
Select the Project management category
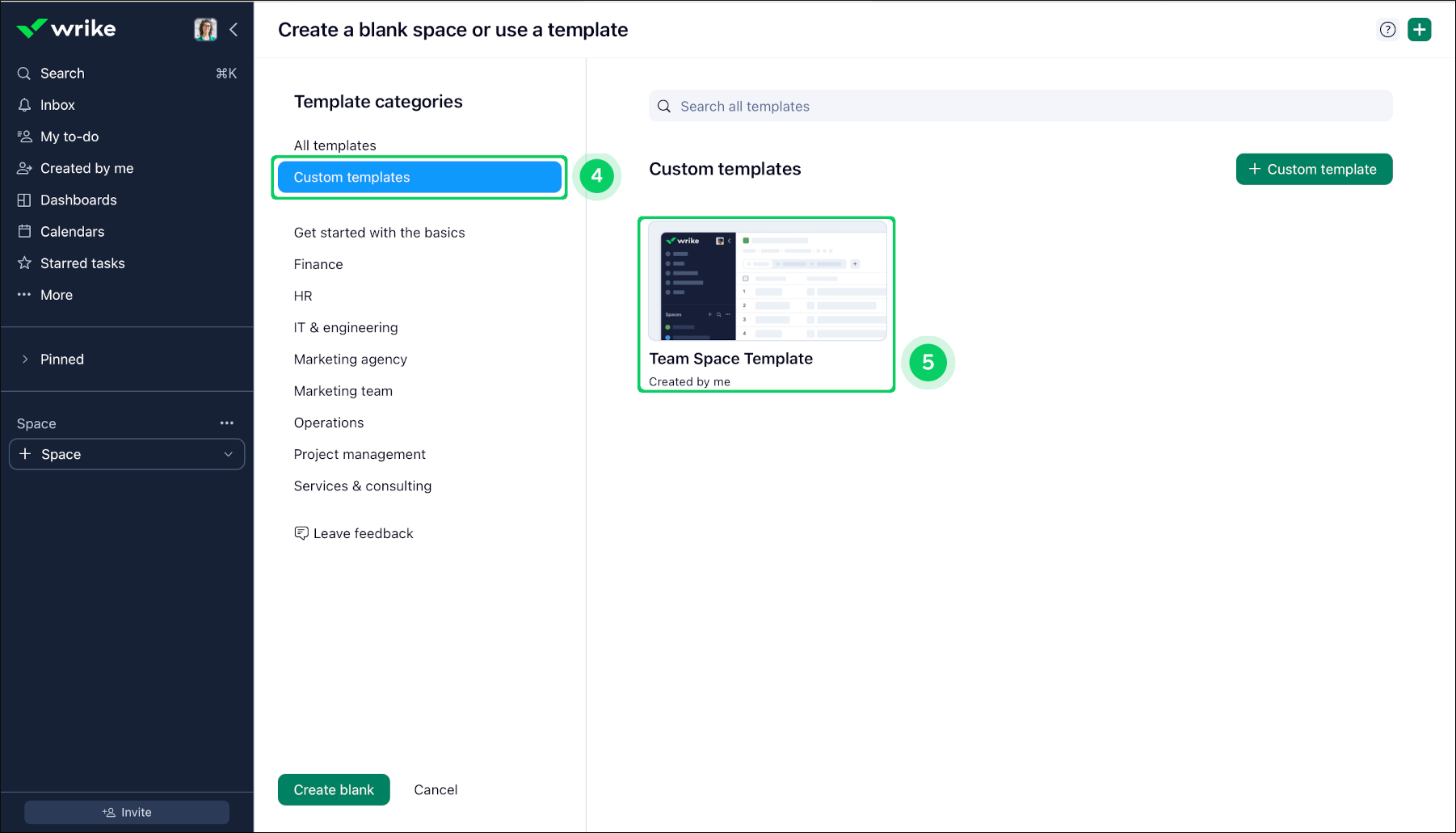(360, 454)
